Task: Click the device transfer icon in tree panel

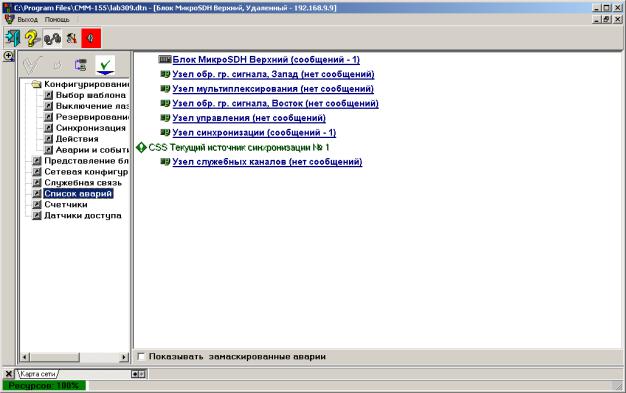Action: pyautogui.click(x=81, y=65)
